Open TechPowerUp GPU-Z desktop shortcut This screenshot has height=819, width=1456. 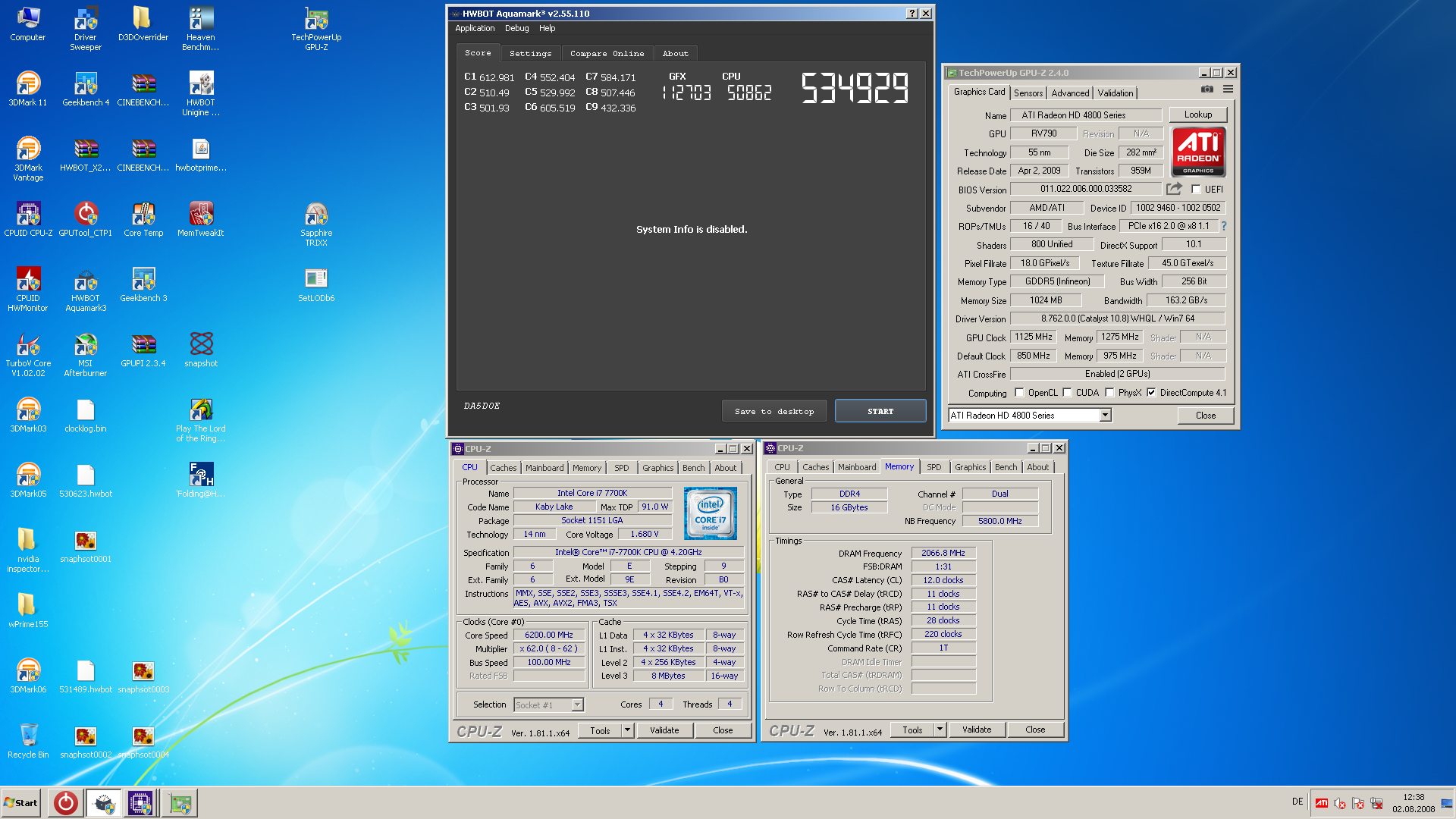click(316, 28)
